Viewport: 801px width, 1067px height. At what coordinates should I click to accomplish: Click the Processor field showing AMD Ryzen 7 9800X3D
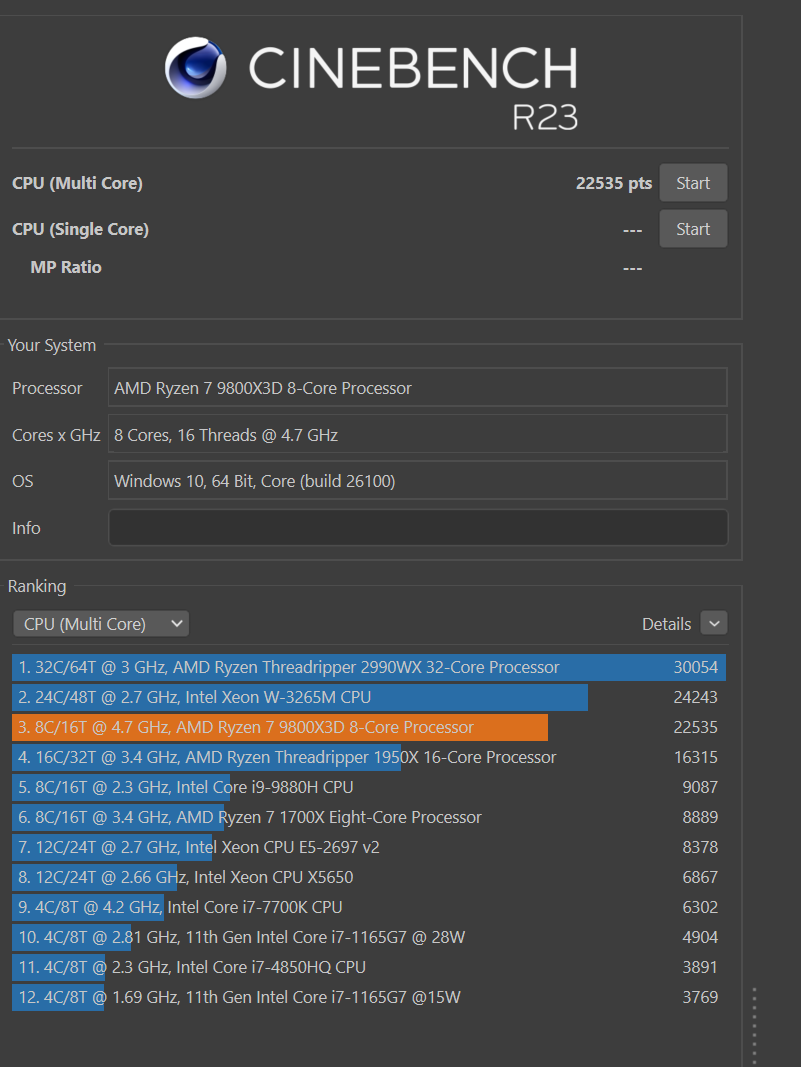click(x=418, y=388)
